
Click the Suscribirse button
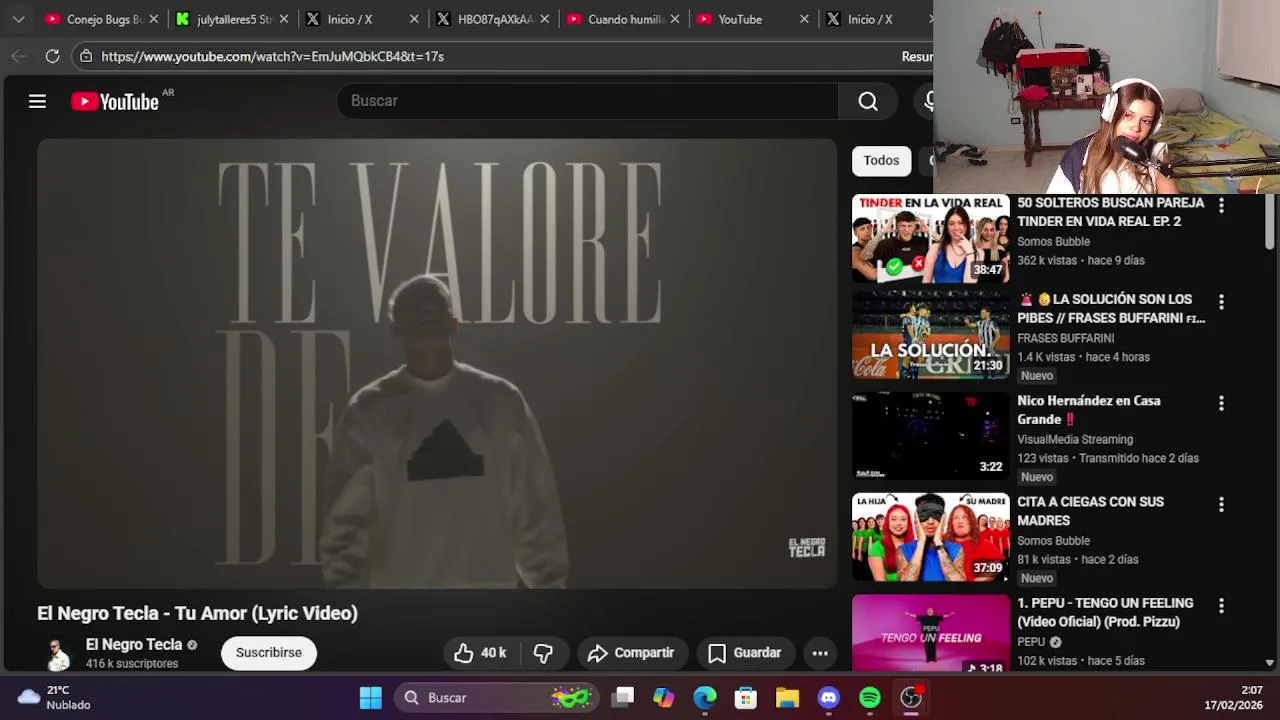click(269, 653)
